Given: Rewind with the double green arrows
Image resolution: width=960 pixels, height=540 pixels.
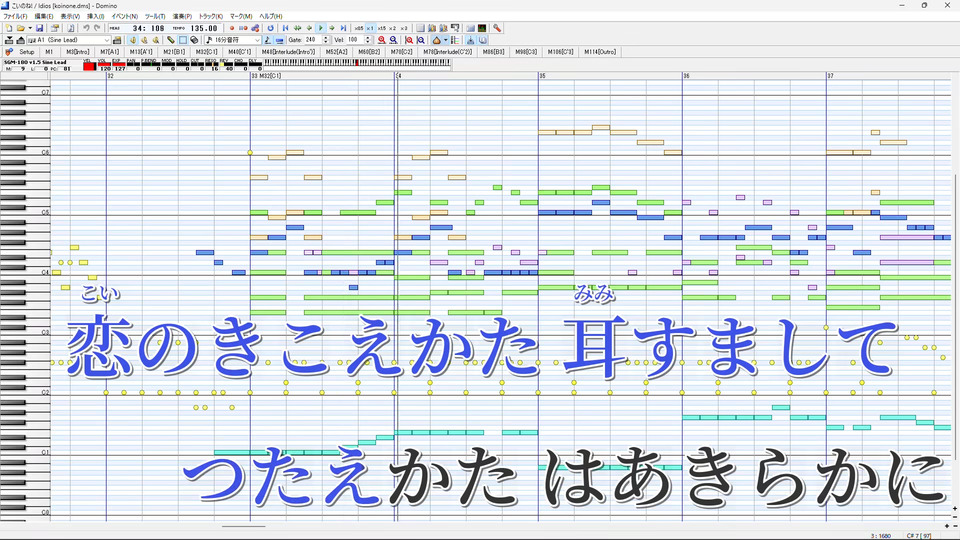Looking at the screenshot, I should coord(298,28).
